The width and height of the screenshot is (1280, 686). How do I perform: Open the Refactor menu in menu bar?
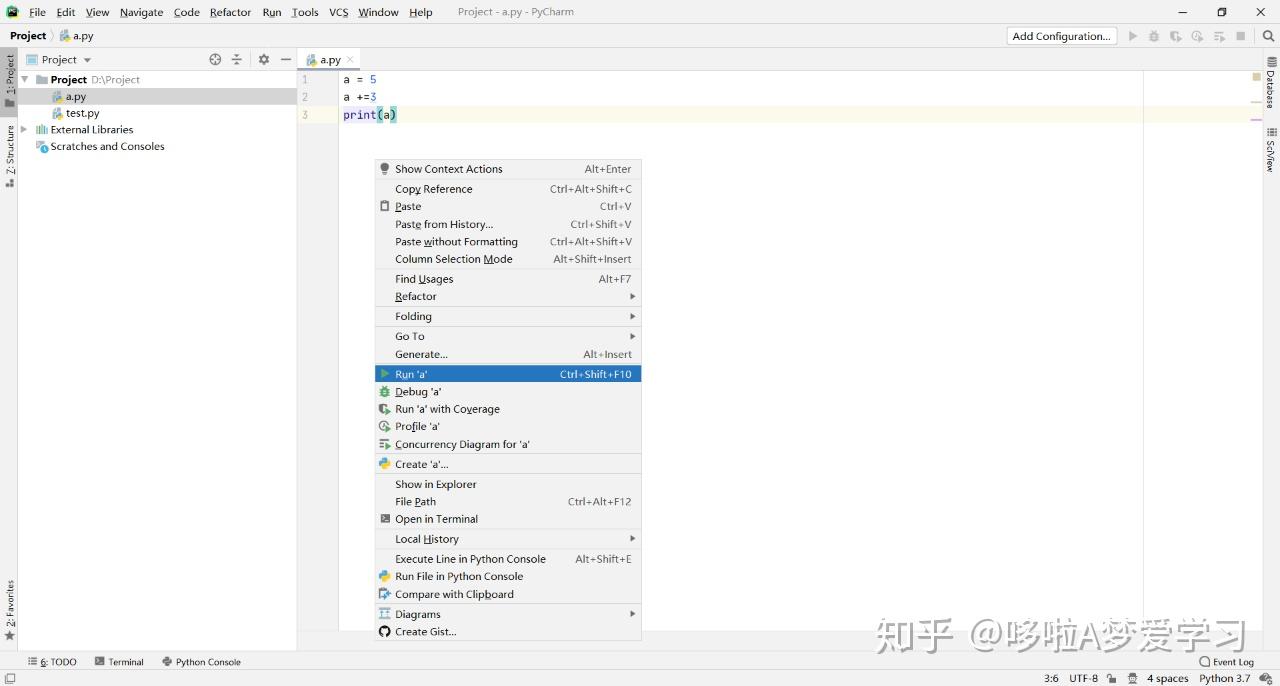[230, 12]
